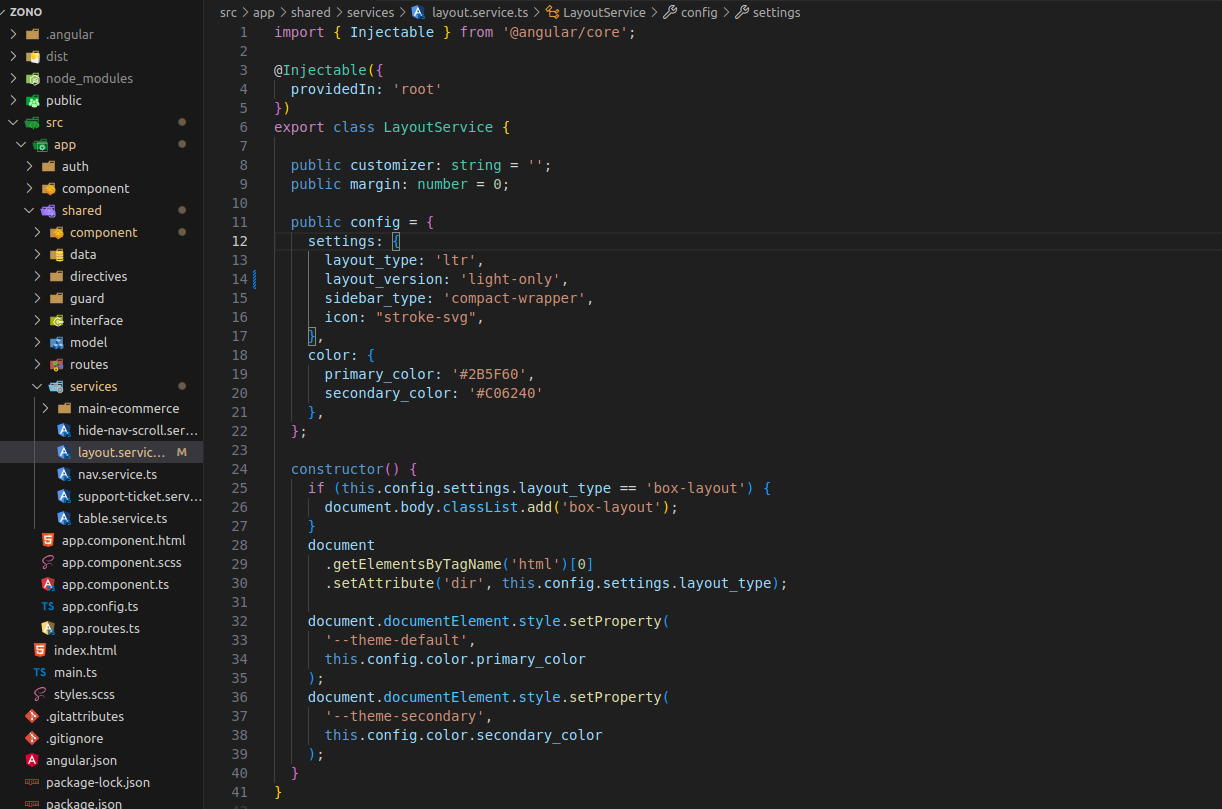Expand the .angular folder
The height and width of the screenshot is (809, 1222).
[13, 34]
